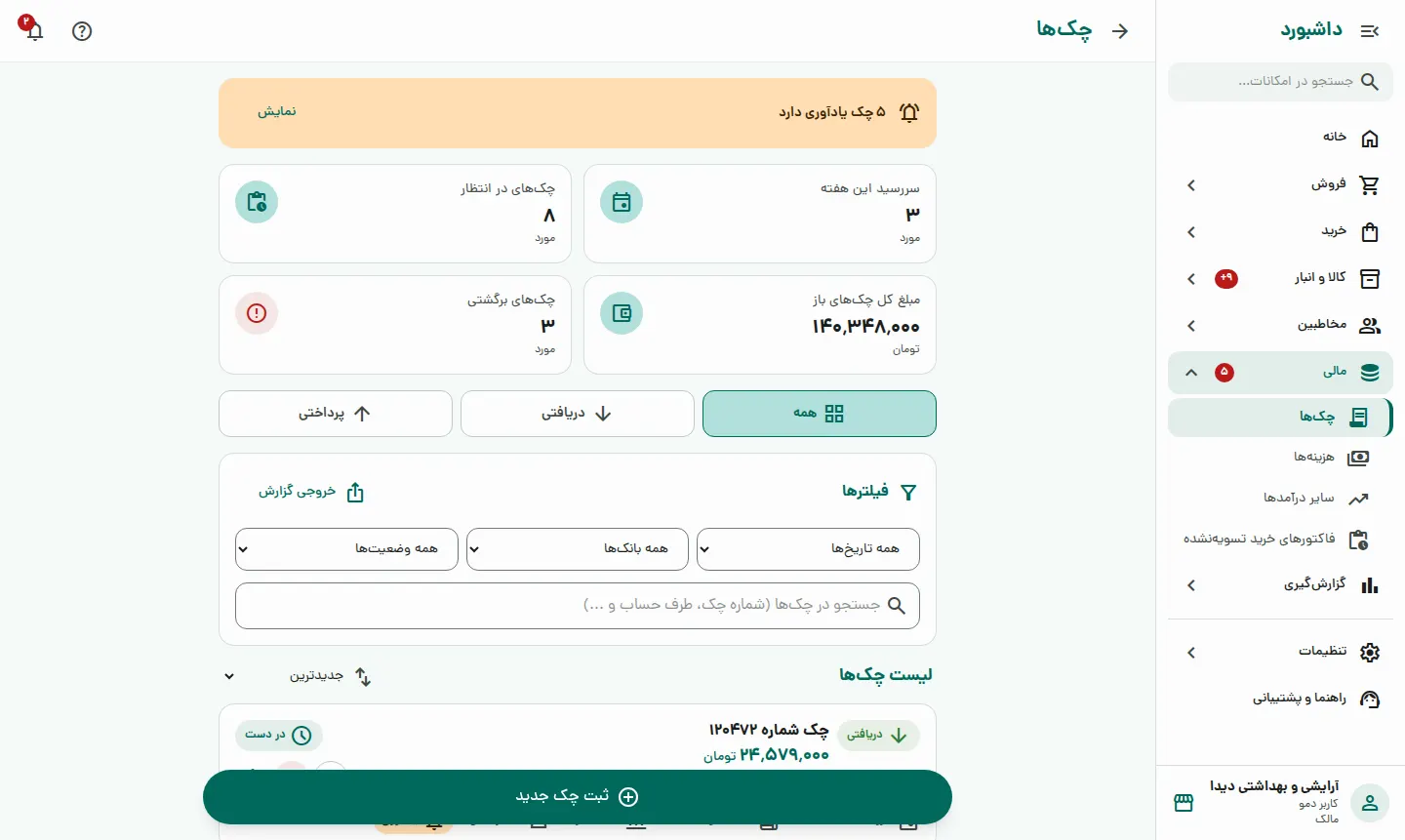Open the همه وضعیت‌ها status dropdown
This screenshot has width=1405, height=840.
coord(346,549)
